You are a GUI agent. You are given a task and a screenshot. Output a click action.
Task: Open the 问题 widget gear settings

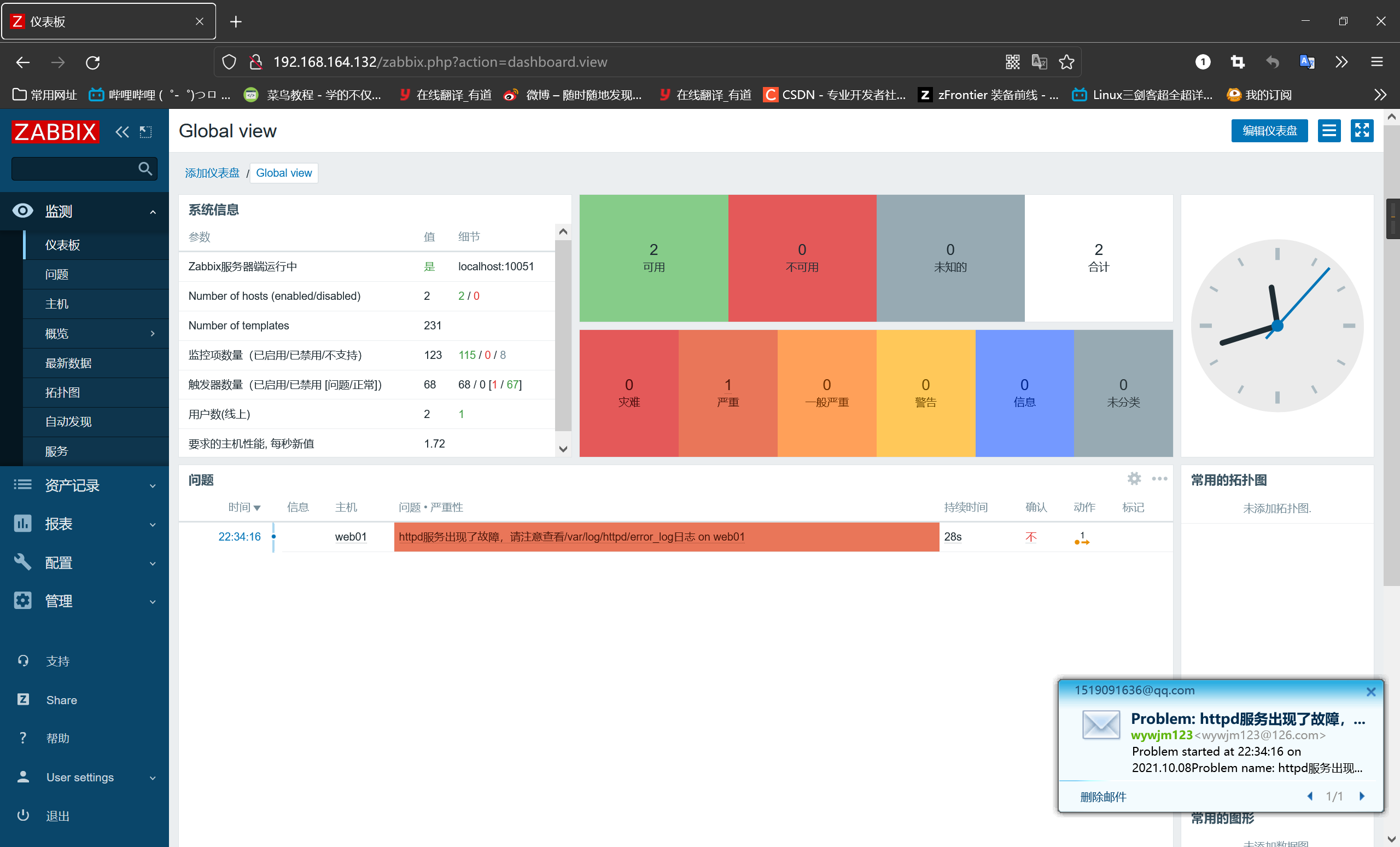tap(1134, 479)
